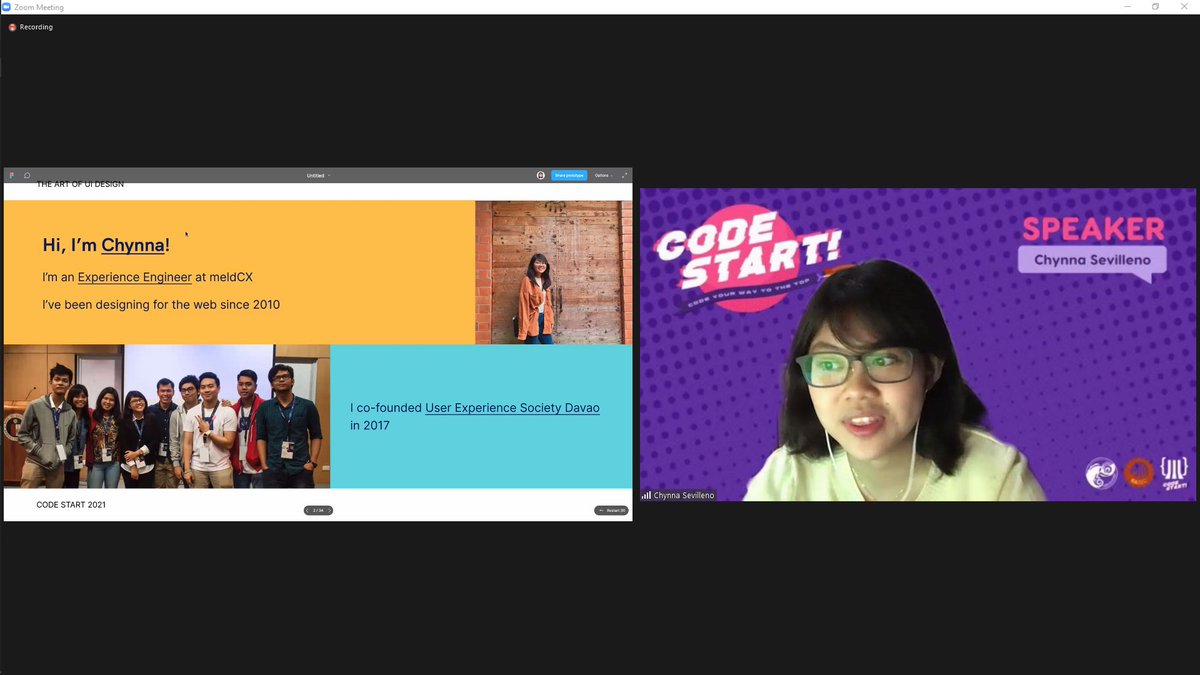Screen dimensions: 1200x675
Task: Go back using the left slide arrow icon
Action: coord(307,509)
